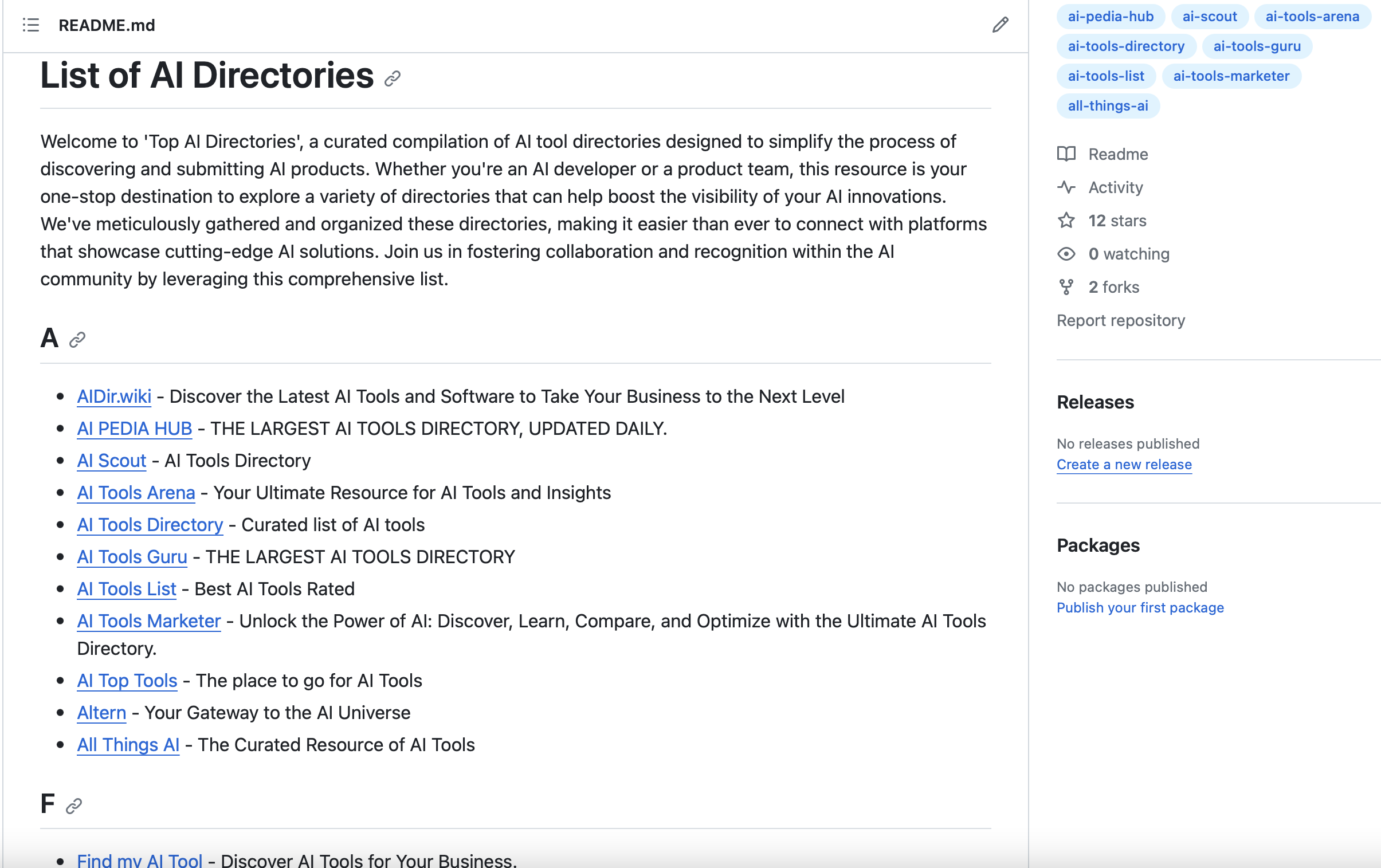Visit the All Things AI link

click(128, 745)
